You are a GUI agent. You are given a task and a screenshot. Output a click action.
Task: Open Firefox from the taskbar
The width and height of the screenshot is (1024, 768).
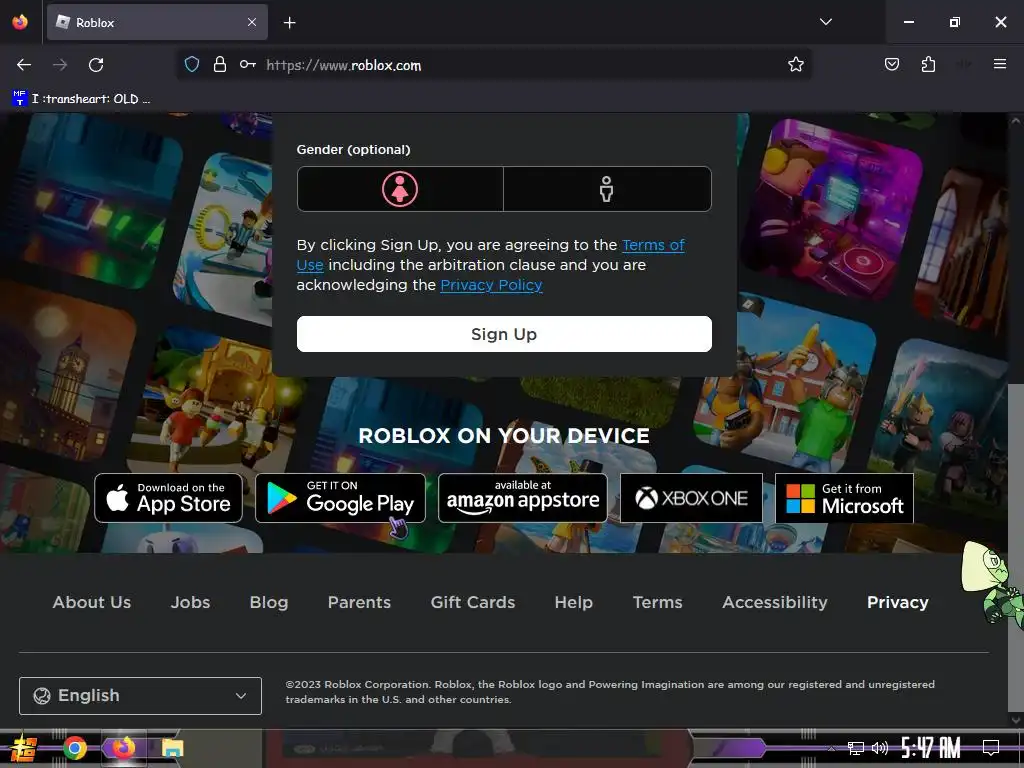click(123, 748)
